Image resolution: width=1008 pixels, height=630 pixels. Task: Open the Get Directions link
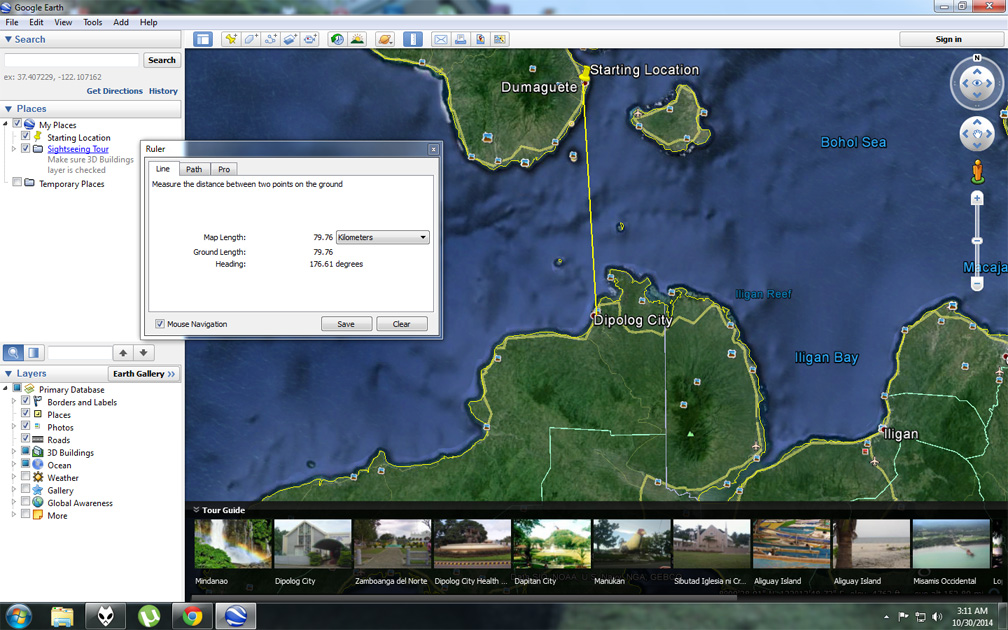113,90
